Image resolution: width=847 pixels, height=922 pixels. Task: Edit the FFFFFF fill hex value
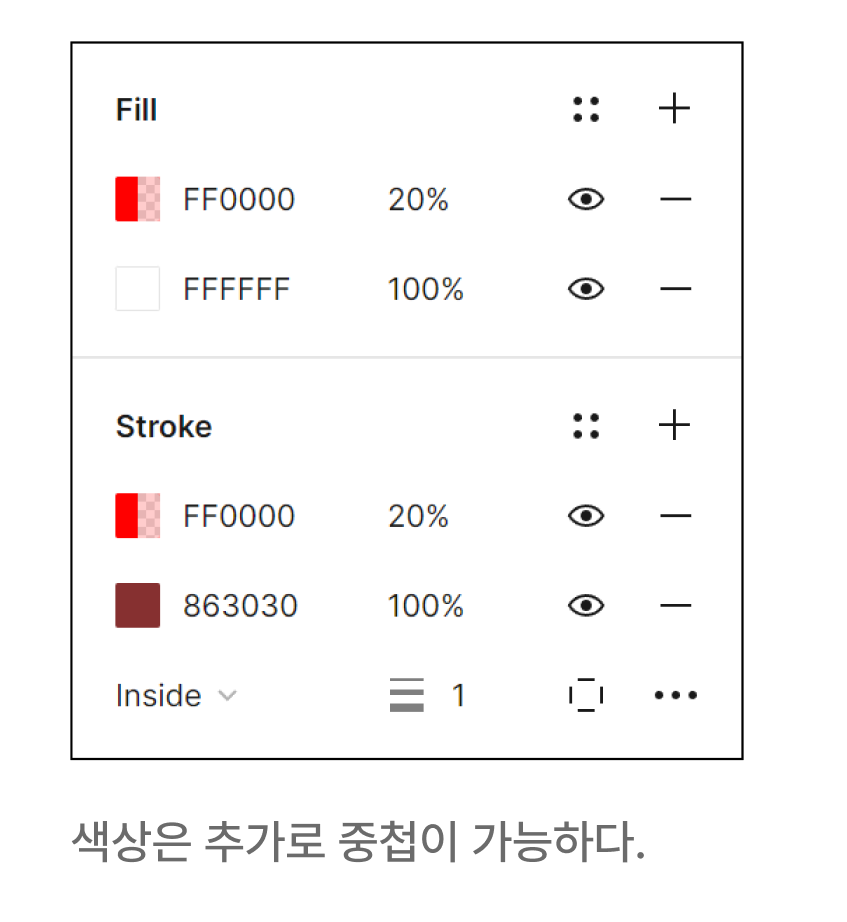point(236,289)
